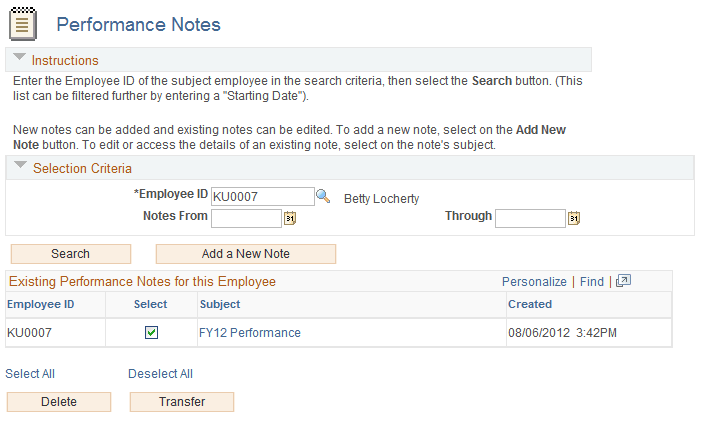709x421 pixels.
Task: Click the Add a New Note button
Action: [245, 254]
